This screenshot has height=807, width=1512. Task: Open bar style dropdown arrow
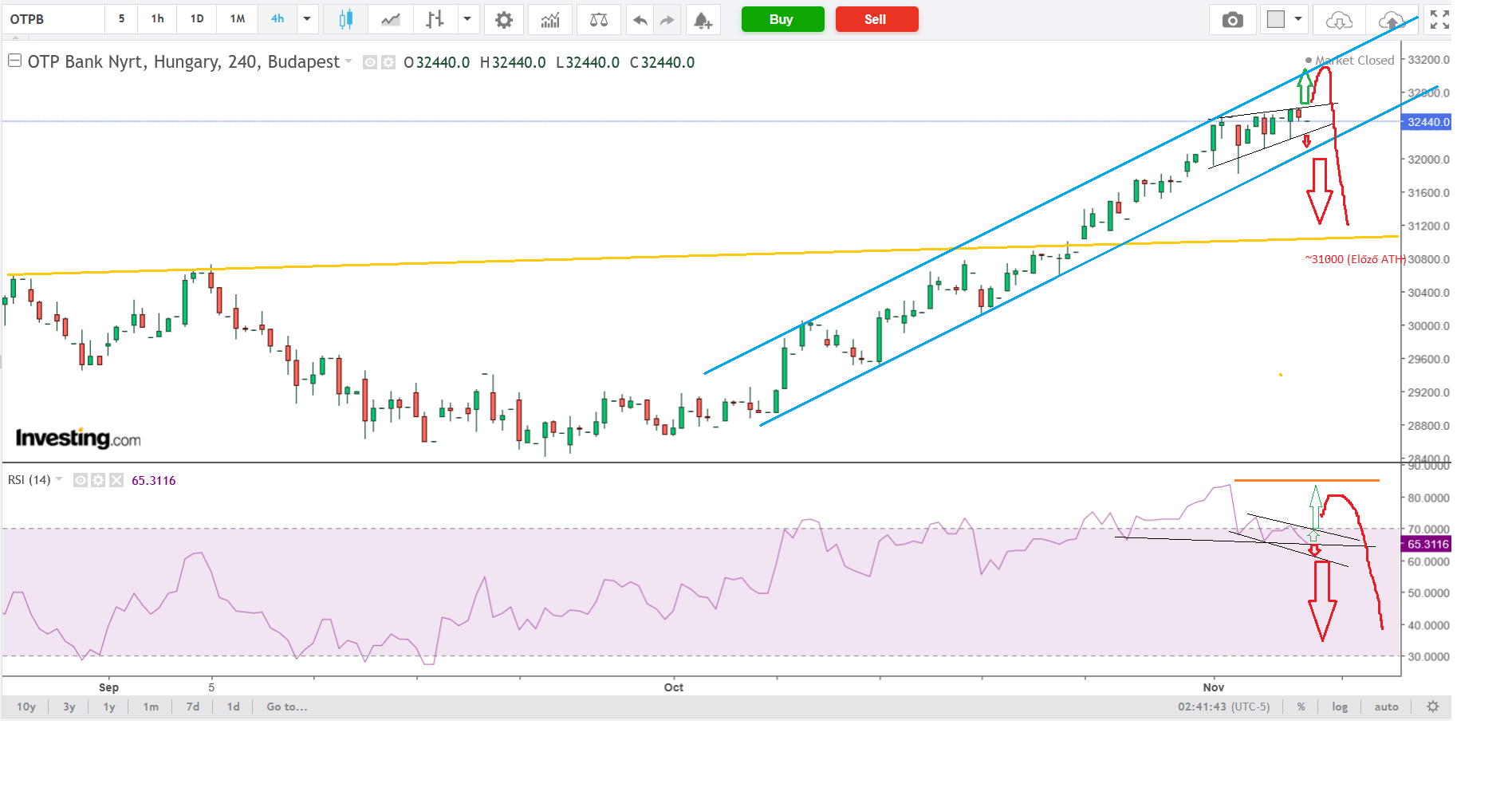467,19
